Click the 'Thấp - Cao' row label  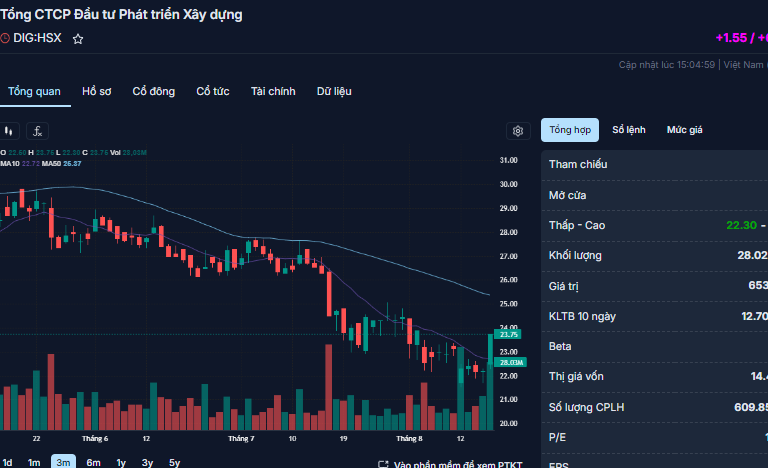point(576,225)
